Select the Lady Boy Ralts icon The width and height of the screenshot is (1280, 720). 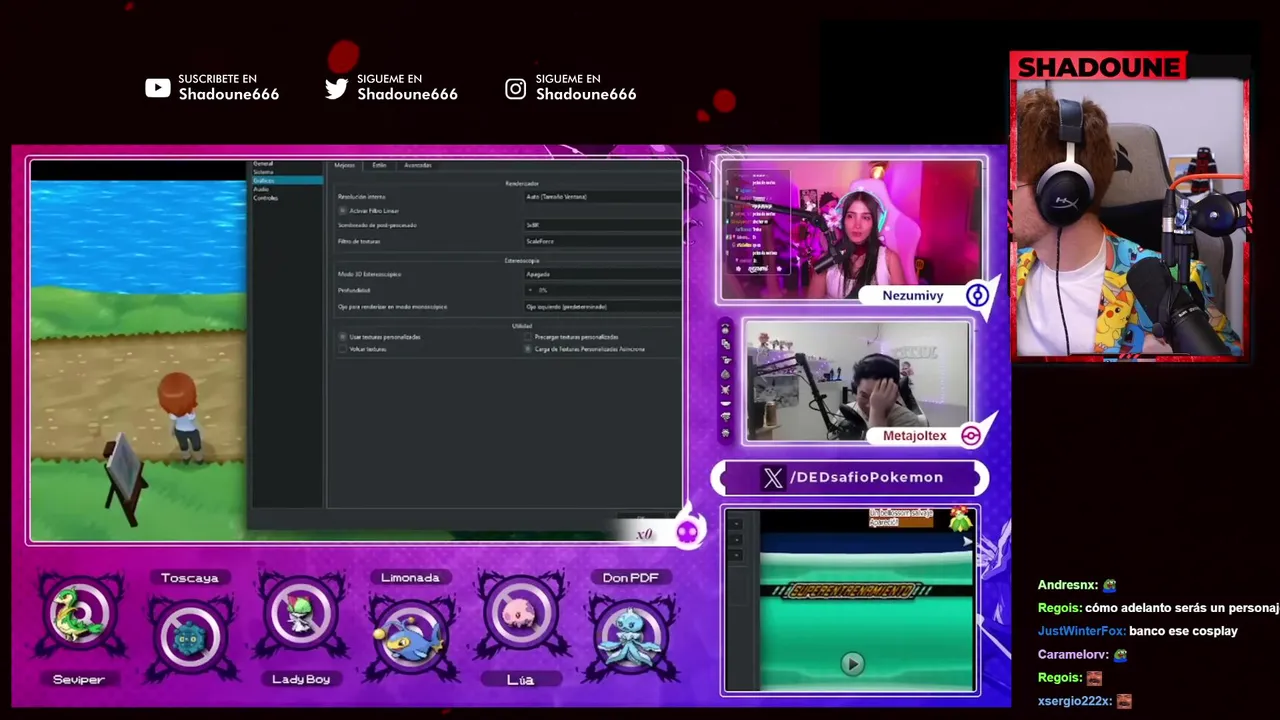(x=300, y=616)
